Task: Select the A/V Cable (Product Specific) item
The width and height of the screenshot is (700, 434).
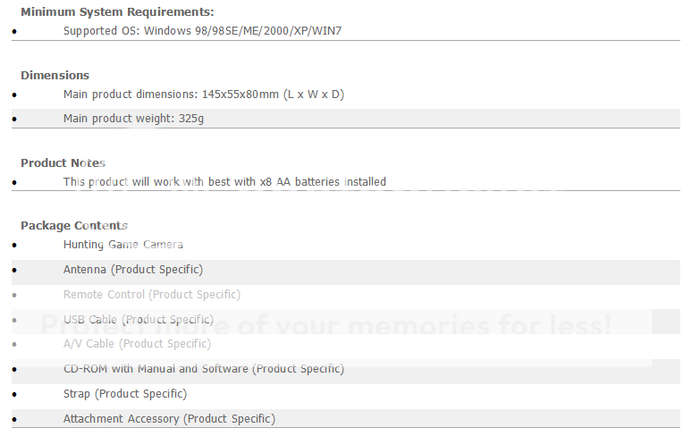Action: click(x=137, y=344)
